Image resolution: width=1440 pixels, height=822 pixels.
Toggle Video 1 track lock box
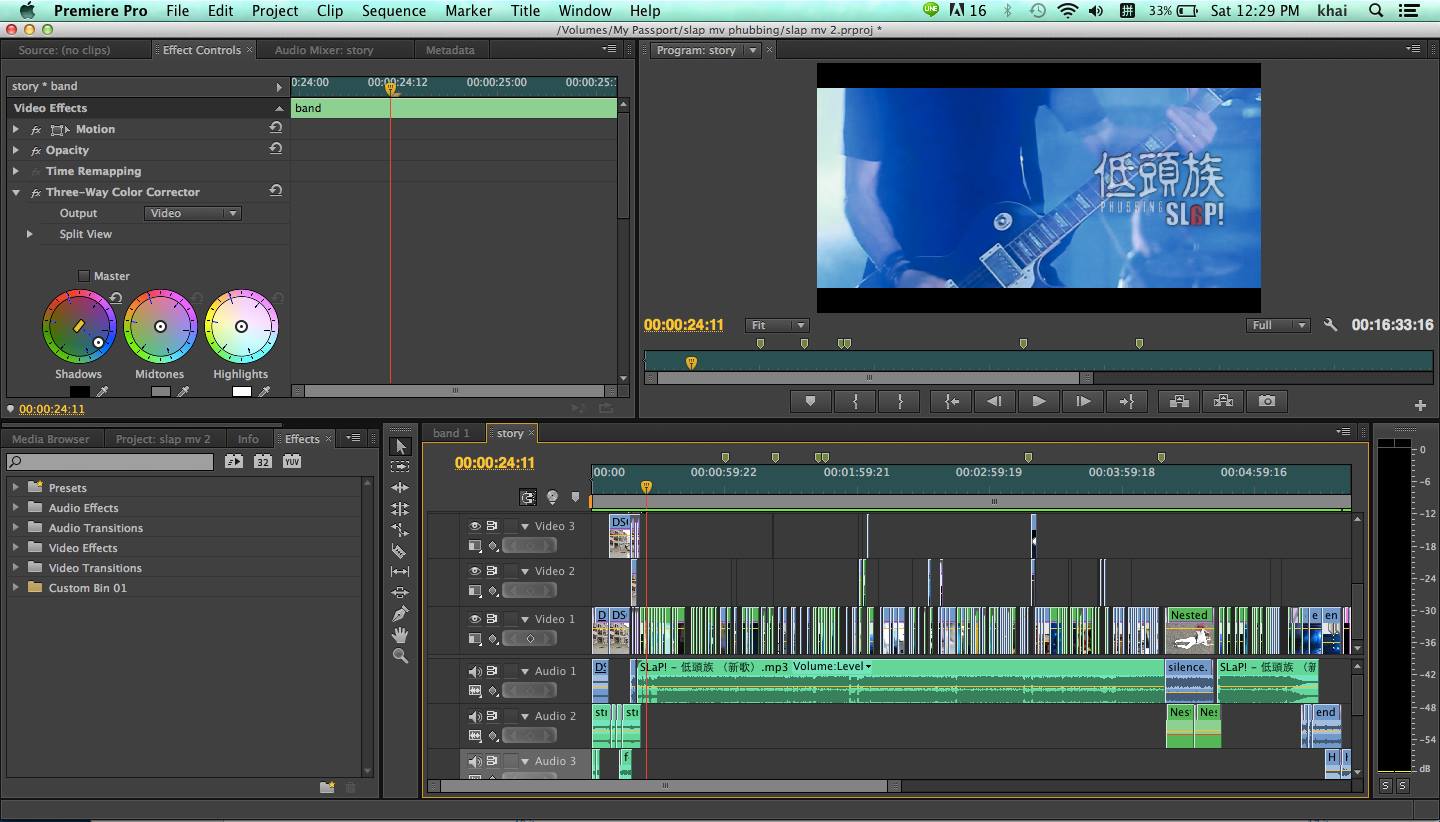[511, 619]
